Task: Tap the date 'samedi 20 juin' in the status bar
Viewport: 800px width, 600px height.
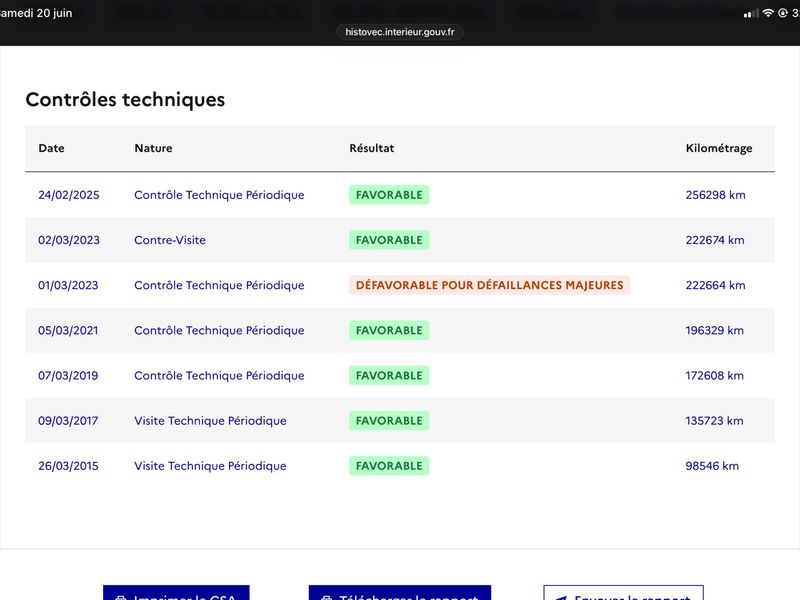Action: coord(36,13)
